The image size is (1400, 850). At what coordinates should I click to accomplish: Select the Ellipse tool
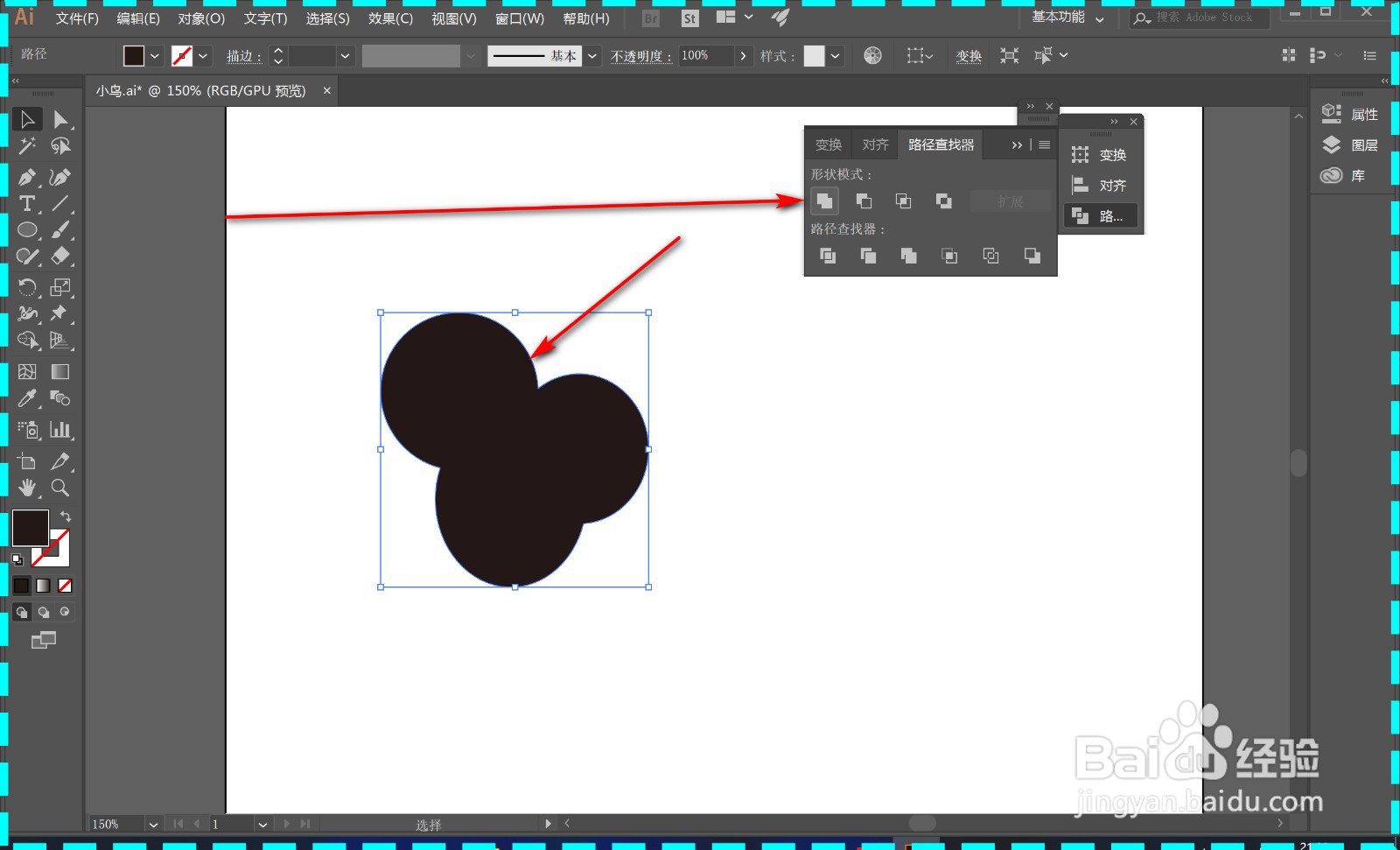(27, 230)
